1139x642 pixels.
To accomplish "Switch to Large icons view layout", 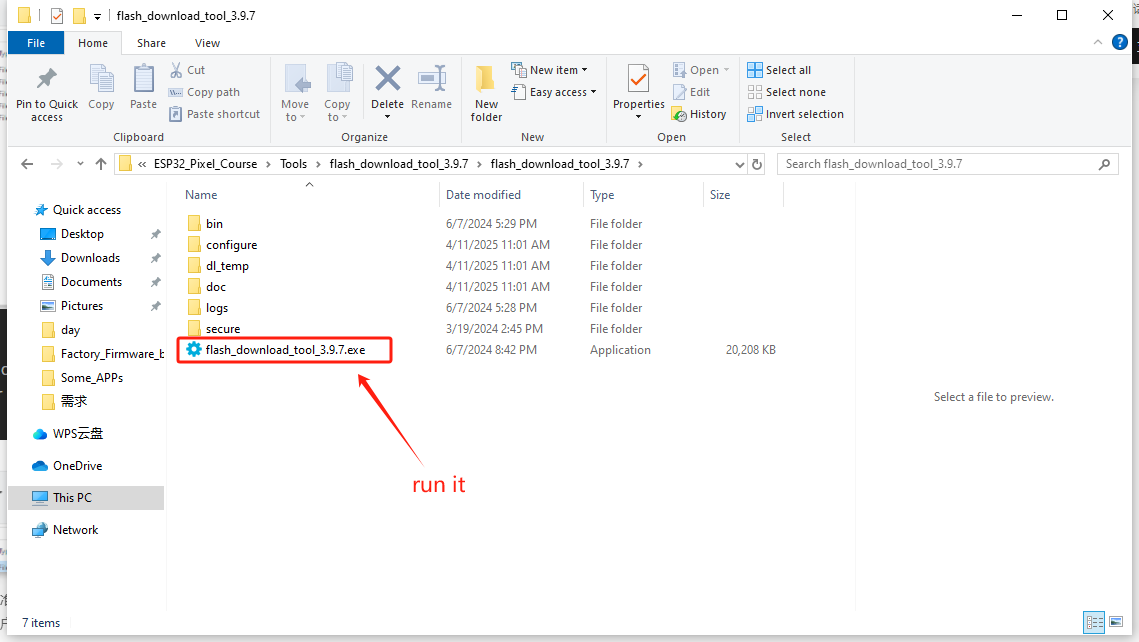I will [x=1116, y=622].
